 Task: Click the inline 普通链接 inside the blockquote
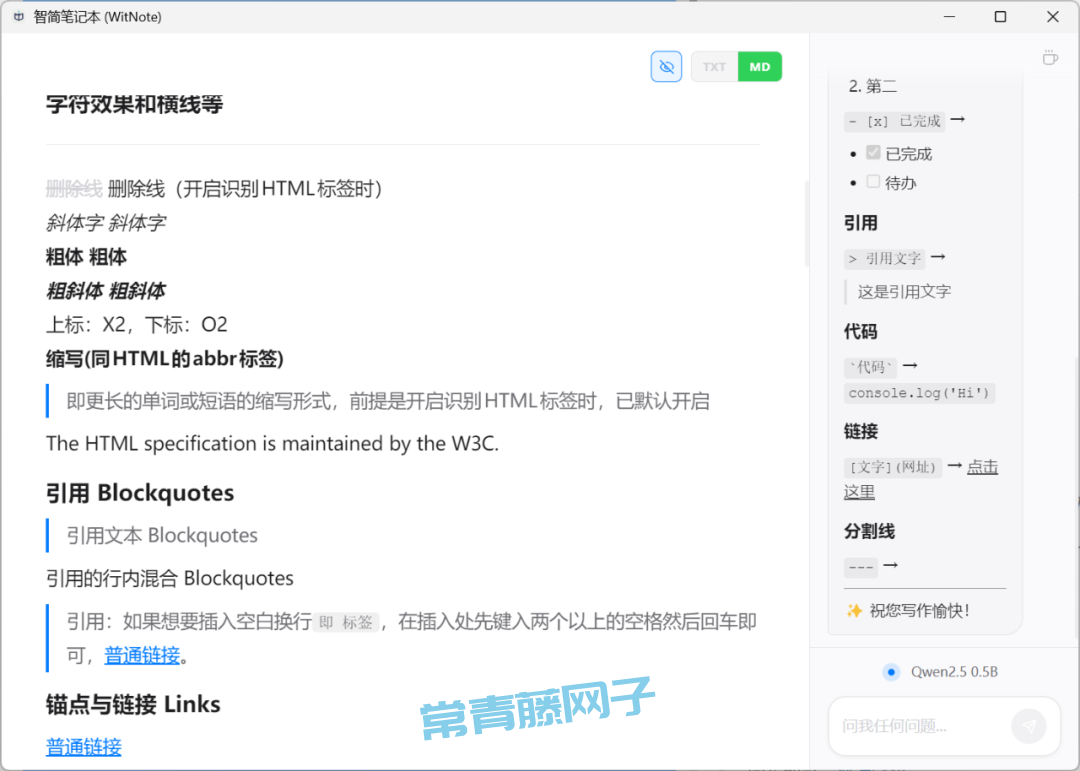(142, 656)
